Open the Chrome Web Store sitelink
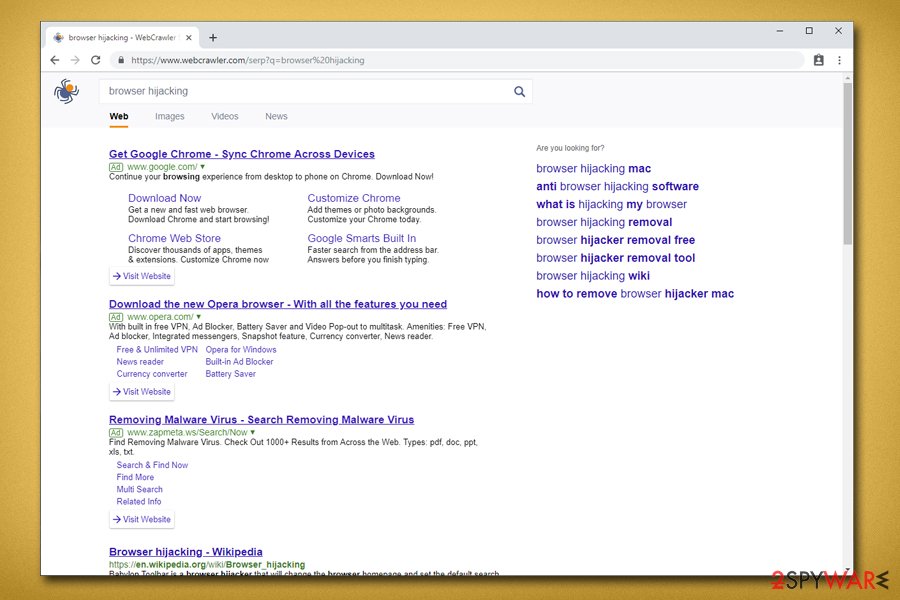Viewport: 900px width, 600px height. click(x=174, y=238)
